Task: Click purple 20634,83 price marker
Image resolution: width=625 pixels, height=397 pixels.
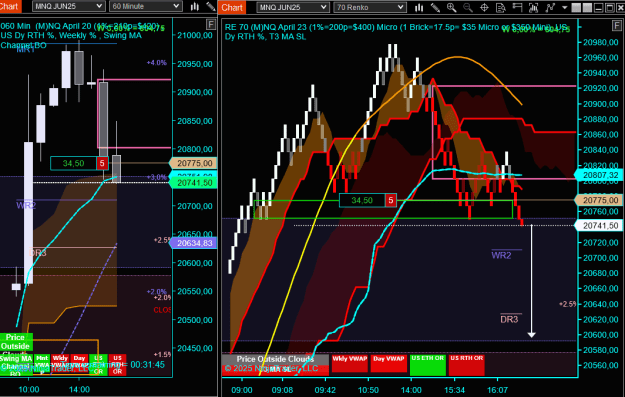Action: [193, 243]
